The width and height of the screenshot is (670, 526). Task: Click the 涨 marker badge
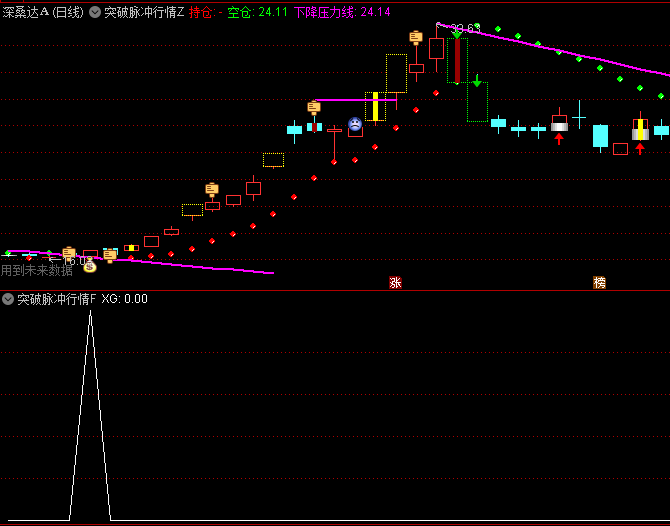click(395, 282)
